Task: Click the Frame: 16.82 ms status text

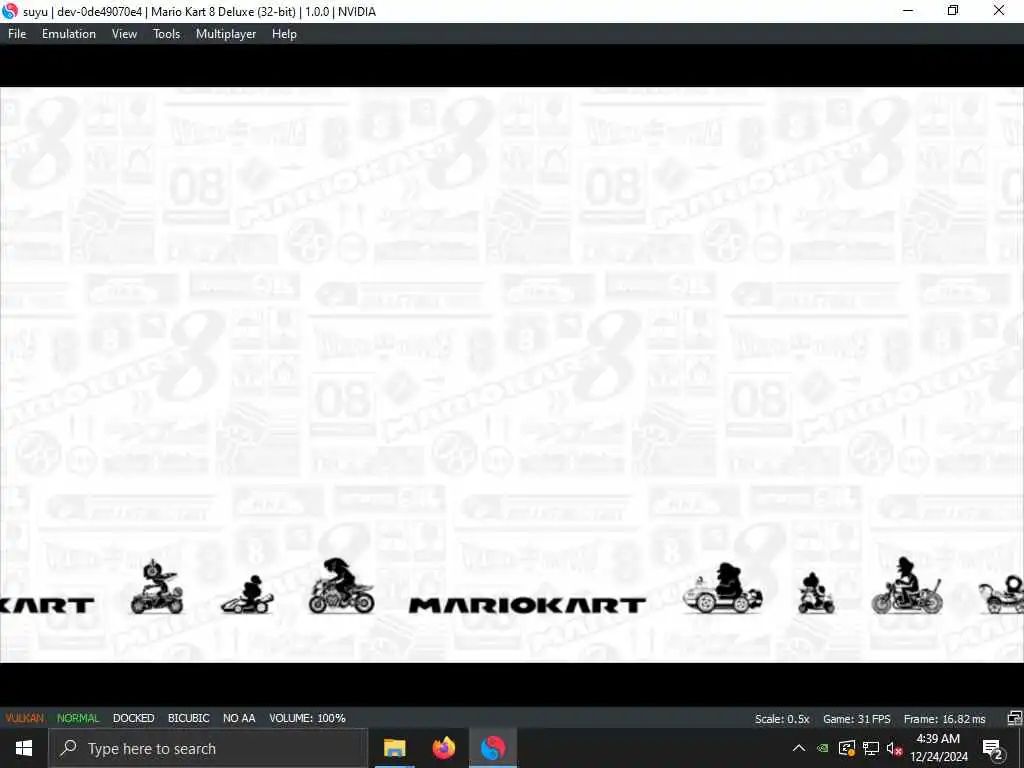Action: point(944,719)
